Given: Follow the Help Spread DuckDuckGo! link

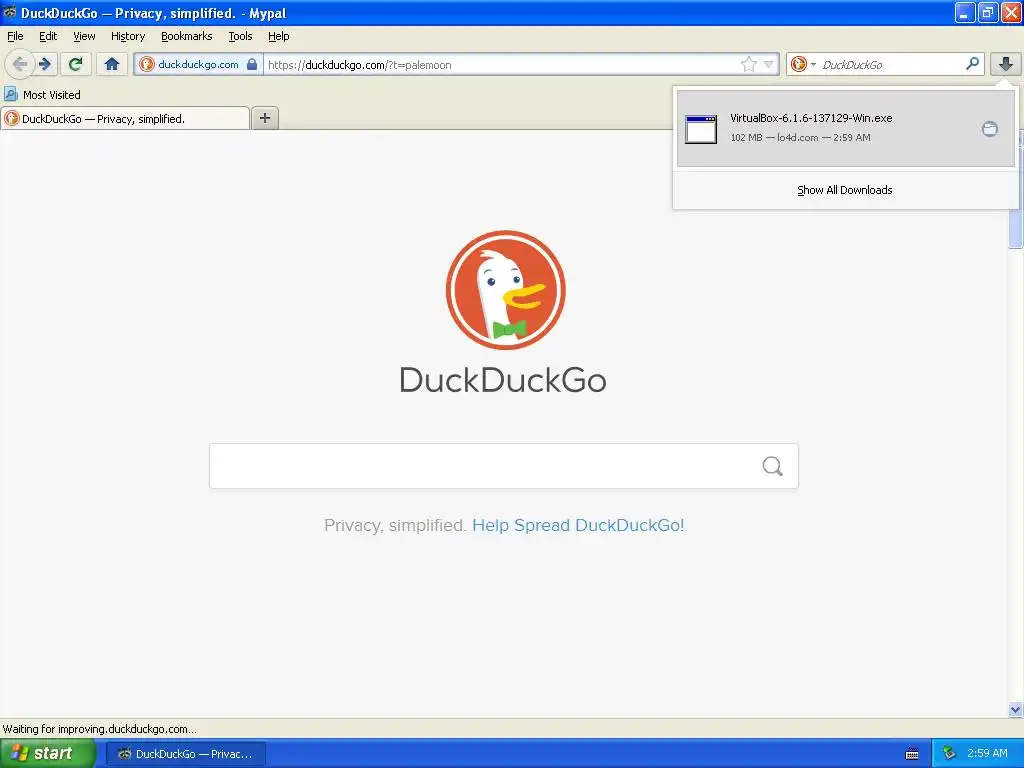Looking at the screenshot, I should pos(578,525).
